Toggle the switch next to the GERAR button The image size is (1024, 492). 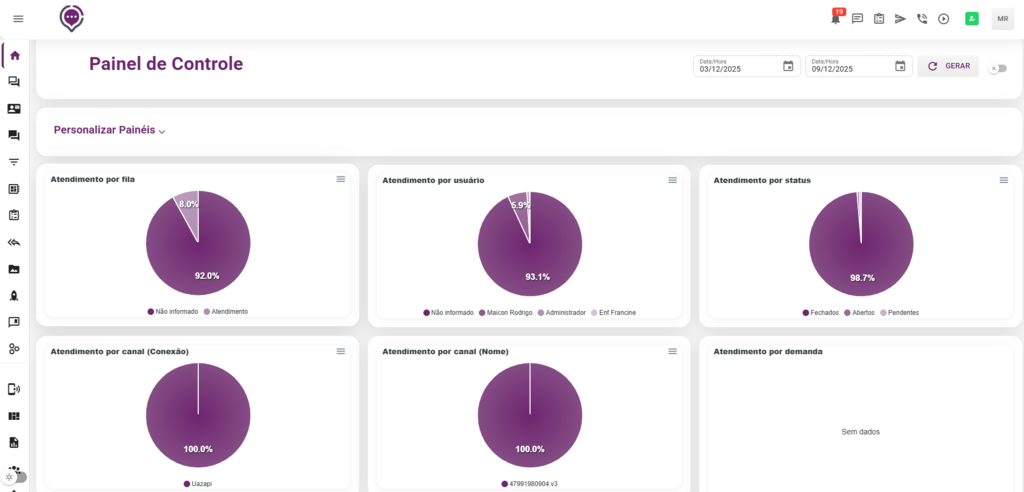point(997,68)
